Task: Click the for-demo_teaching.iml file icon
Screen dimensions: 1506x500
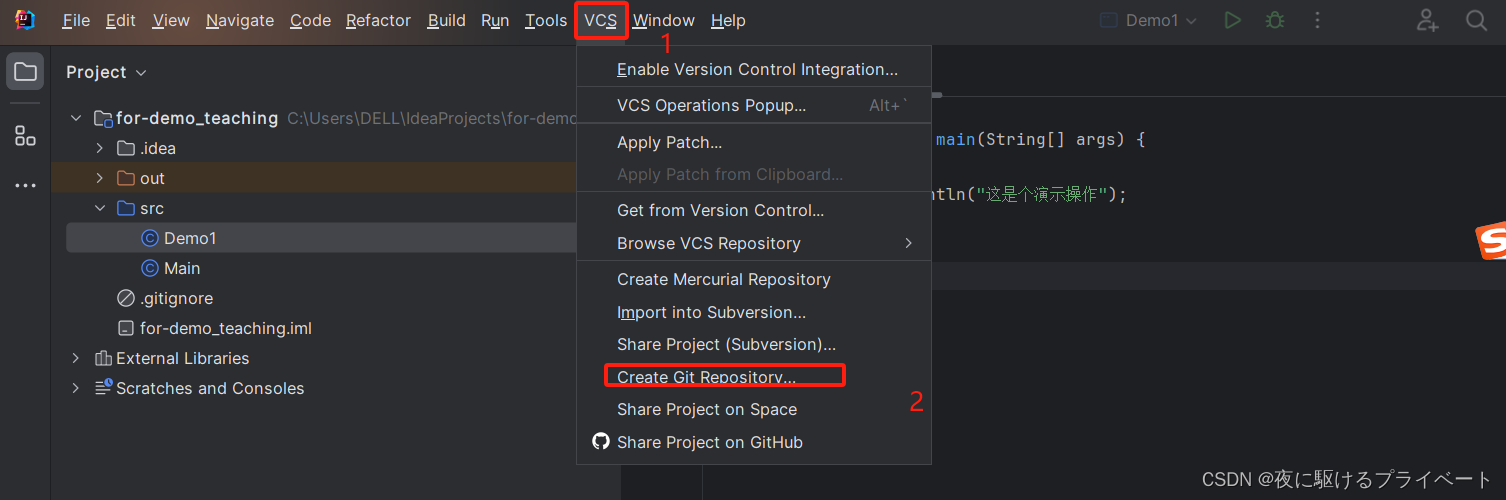Action: point(126,328)
